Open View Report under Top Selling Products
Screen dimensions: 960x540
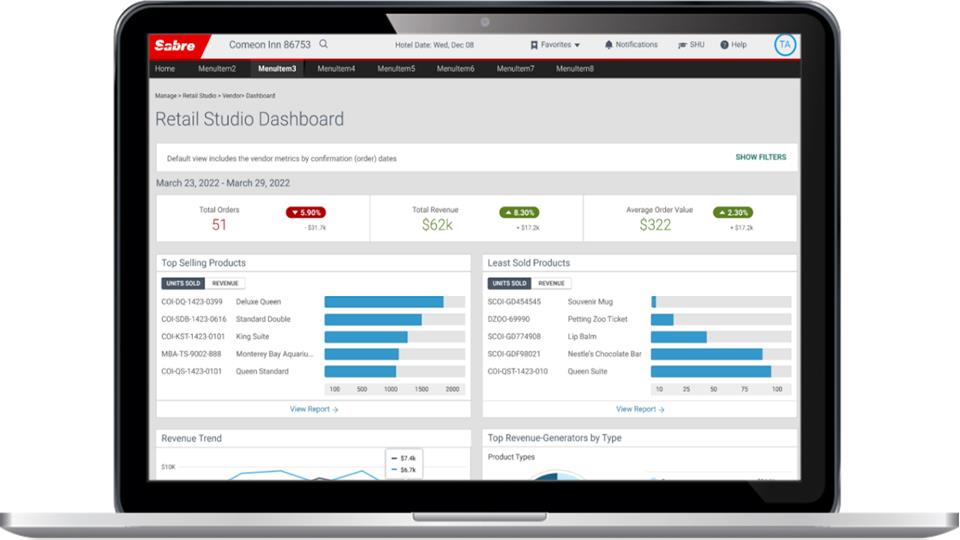[313, 409]
